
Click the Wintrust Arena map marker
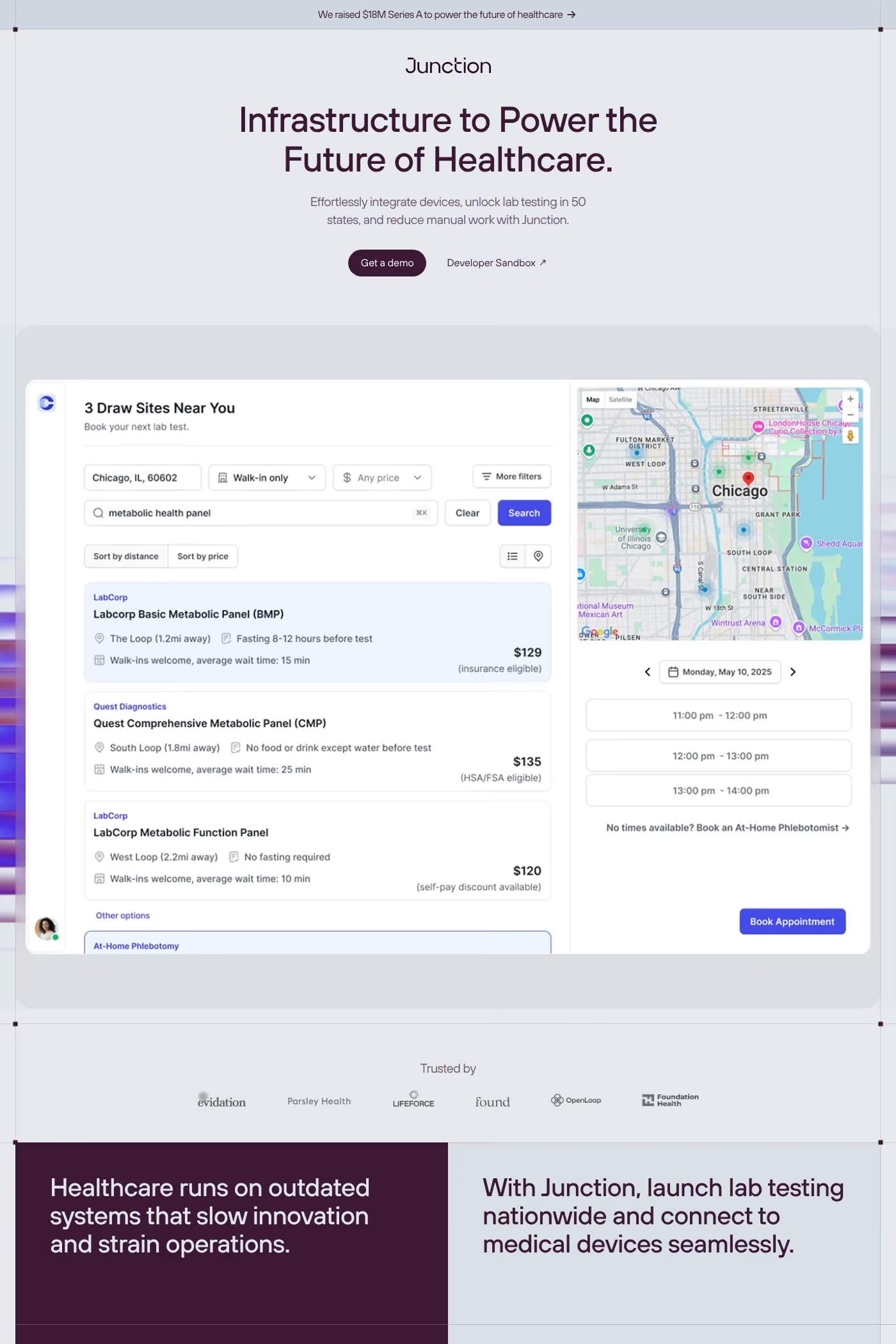click(x=776, y=622)
